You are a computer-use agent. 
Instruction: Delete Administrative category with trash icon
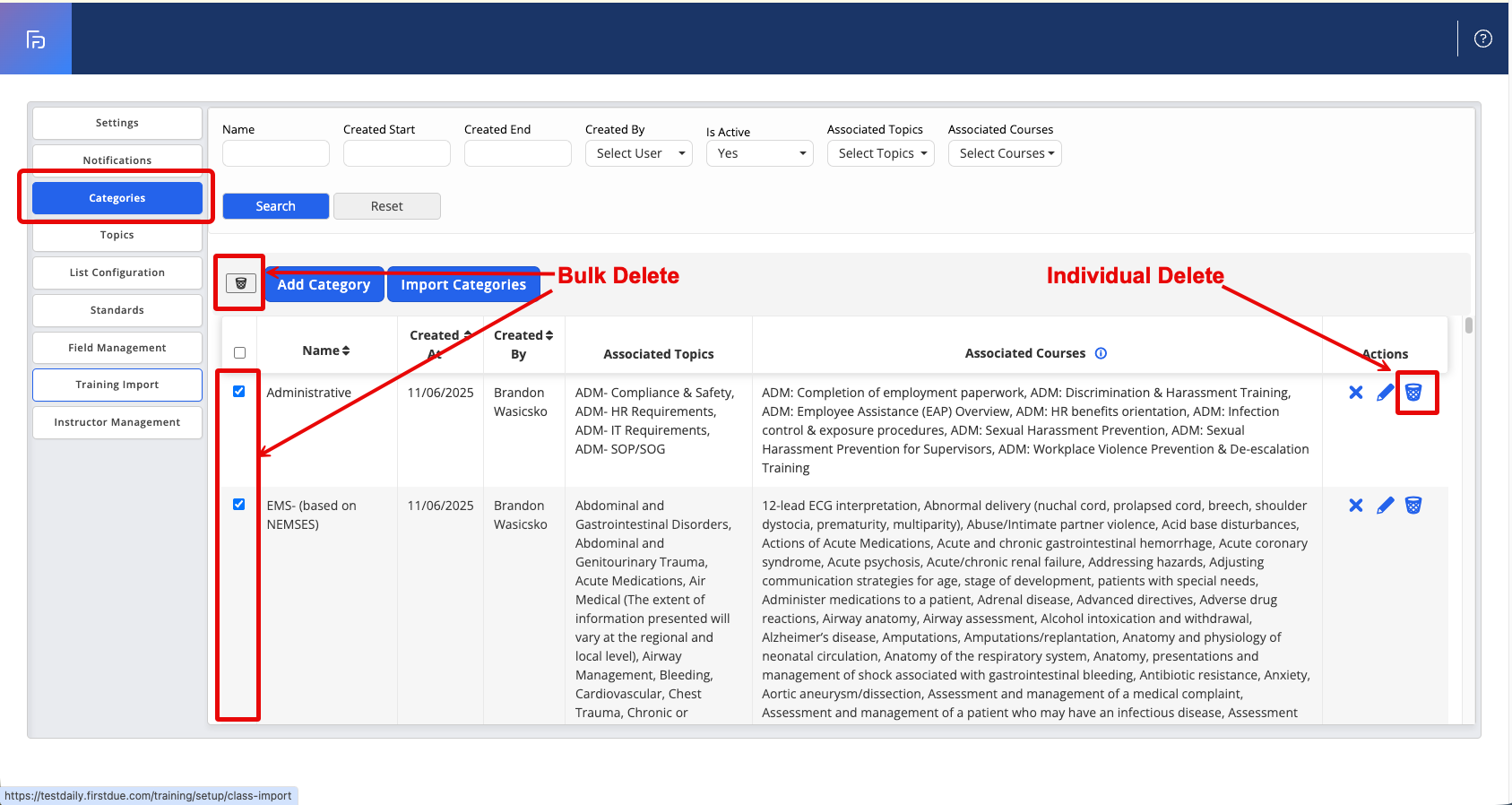1413,393
